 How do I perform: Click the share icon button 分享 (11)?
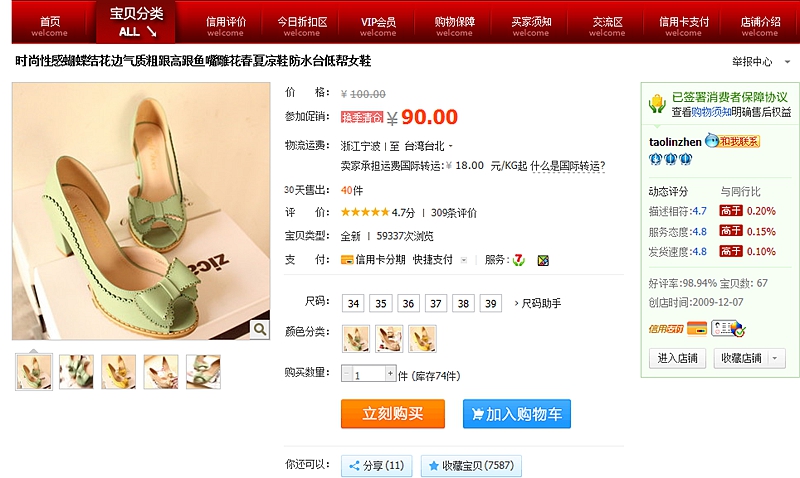(377, 465)
